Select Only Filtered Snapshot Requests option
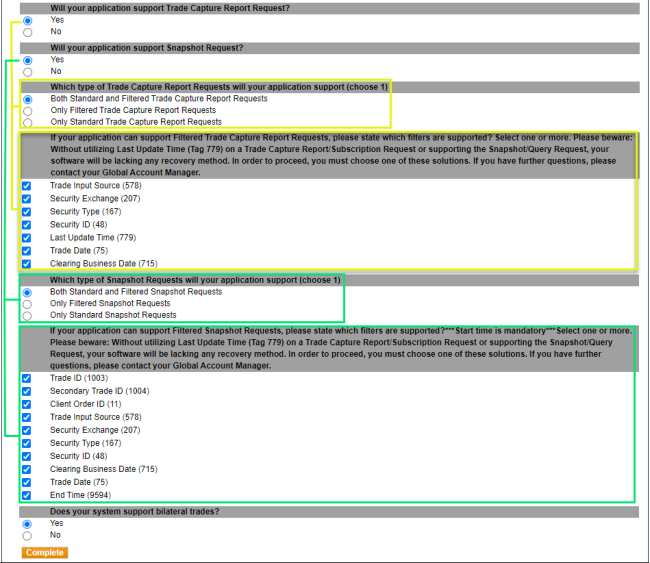The width and height of the screenshot is (650, 563). tap(27, 304)
